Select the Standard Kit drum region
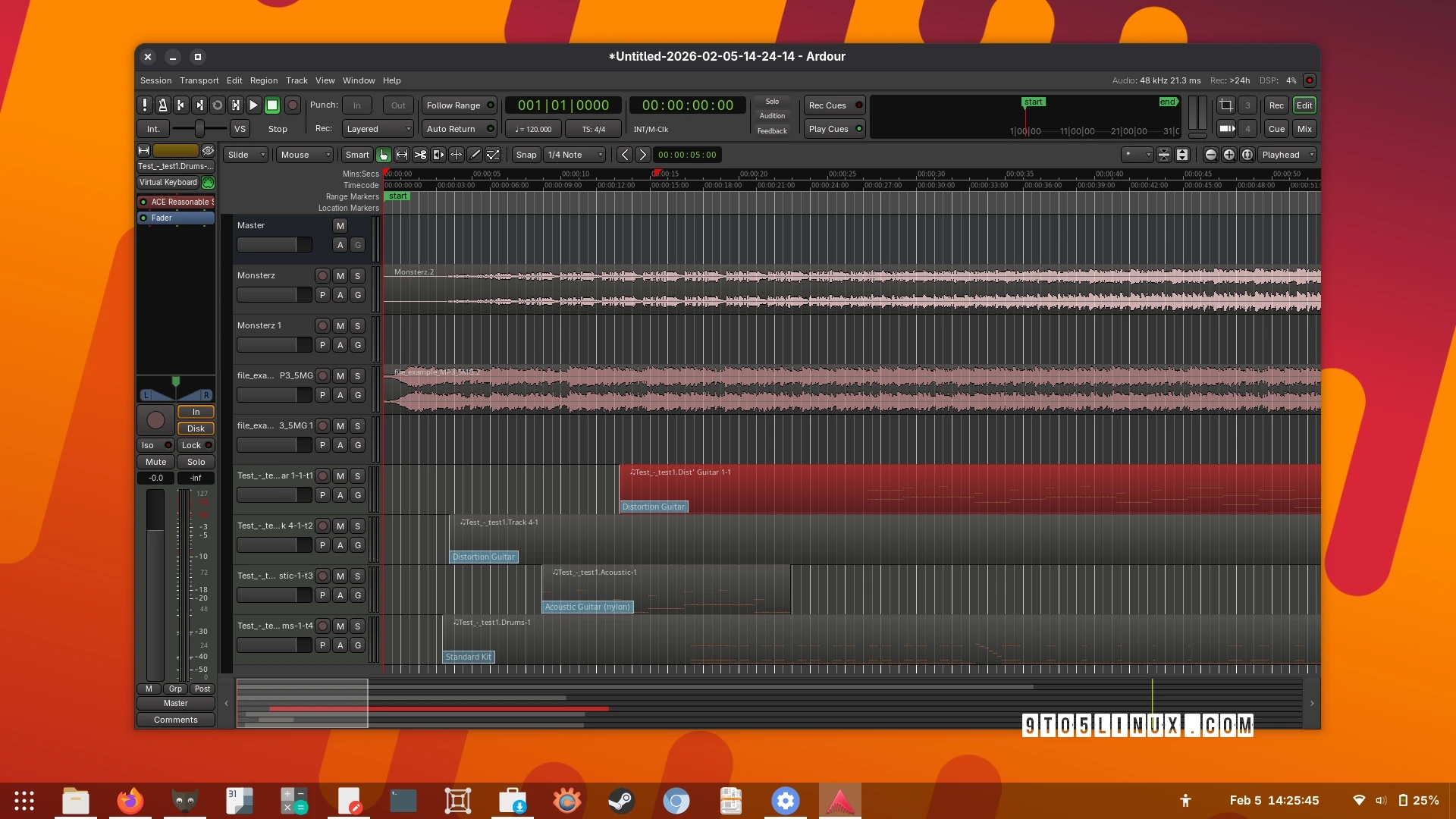The image size is (1456, 819). click(468, 657)
